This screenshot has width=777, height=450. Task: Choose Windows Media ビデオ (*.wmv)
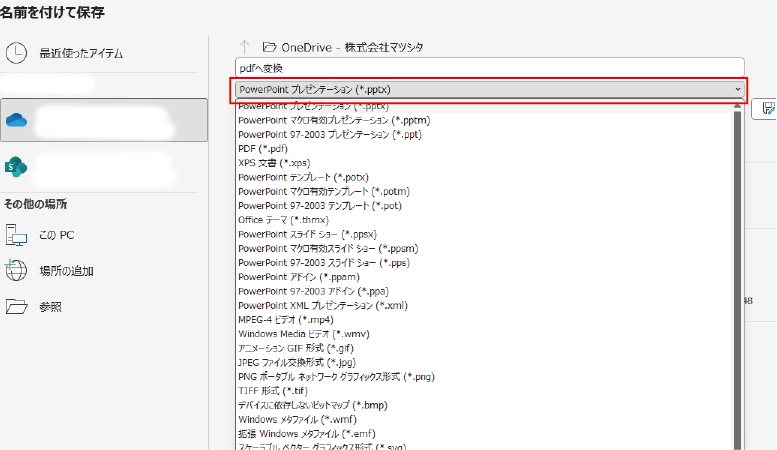point(304,334)
